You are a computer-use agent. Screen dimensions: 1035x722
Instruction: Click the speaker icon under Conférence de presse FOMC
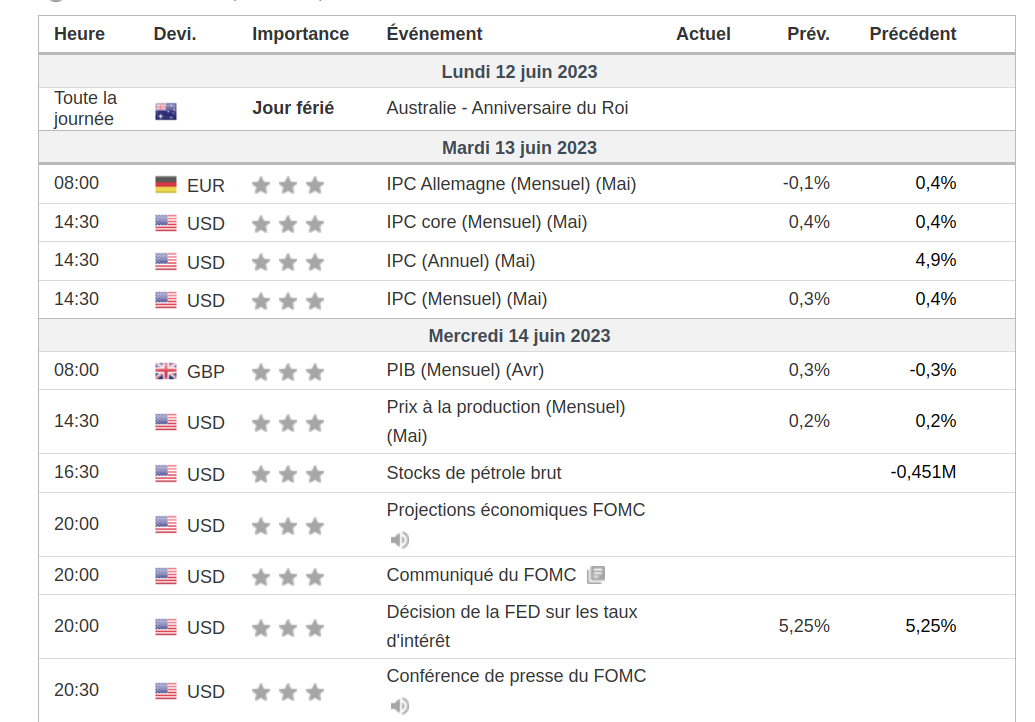400,706
